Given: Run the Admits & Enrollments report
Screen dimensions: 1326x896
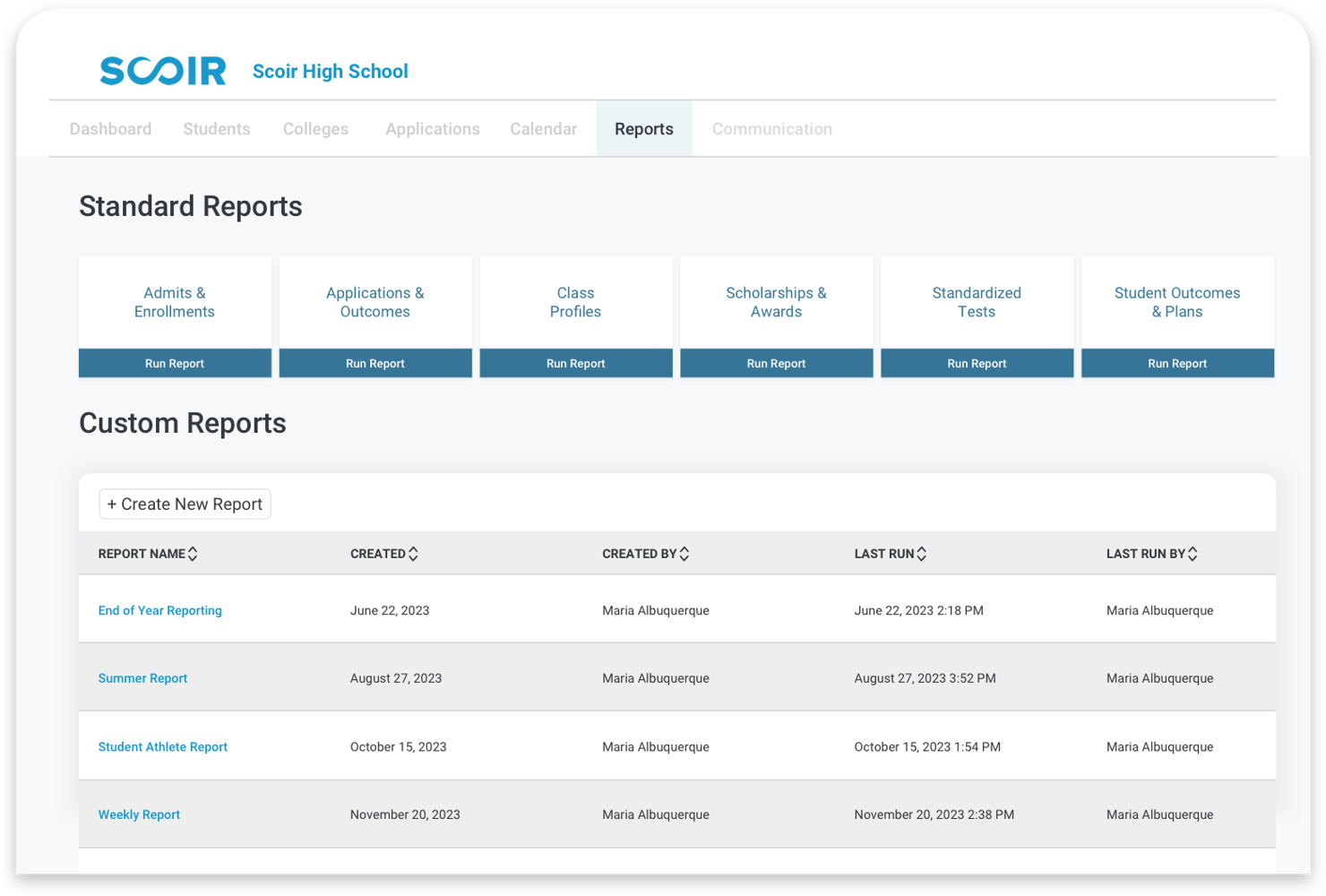Looking at the screenshot, I should coord(174,363).
